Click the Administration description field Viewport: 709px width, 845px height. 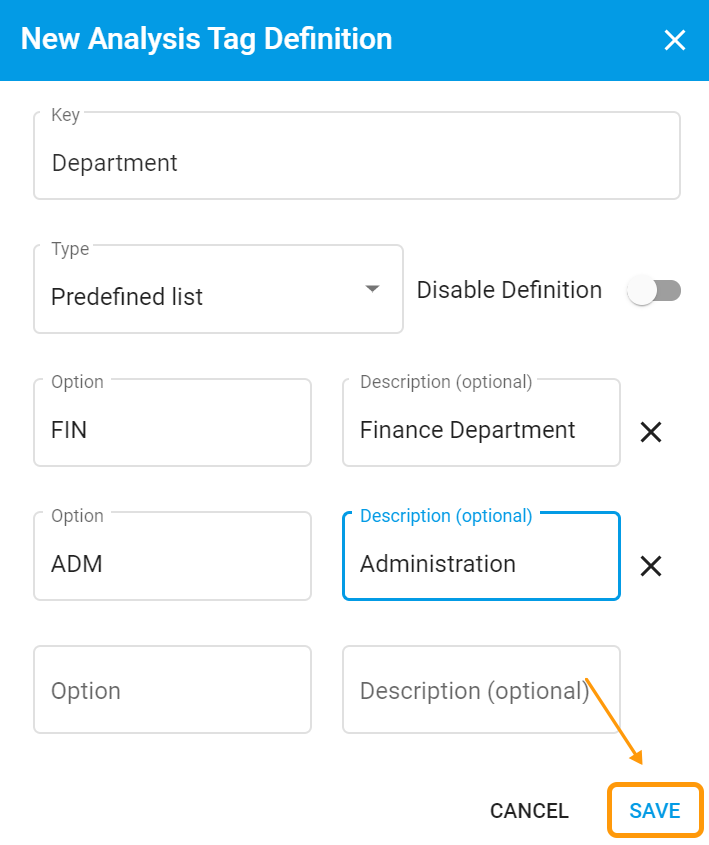pyautogui.click(x=481, y=556)
